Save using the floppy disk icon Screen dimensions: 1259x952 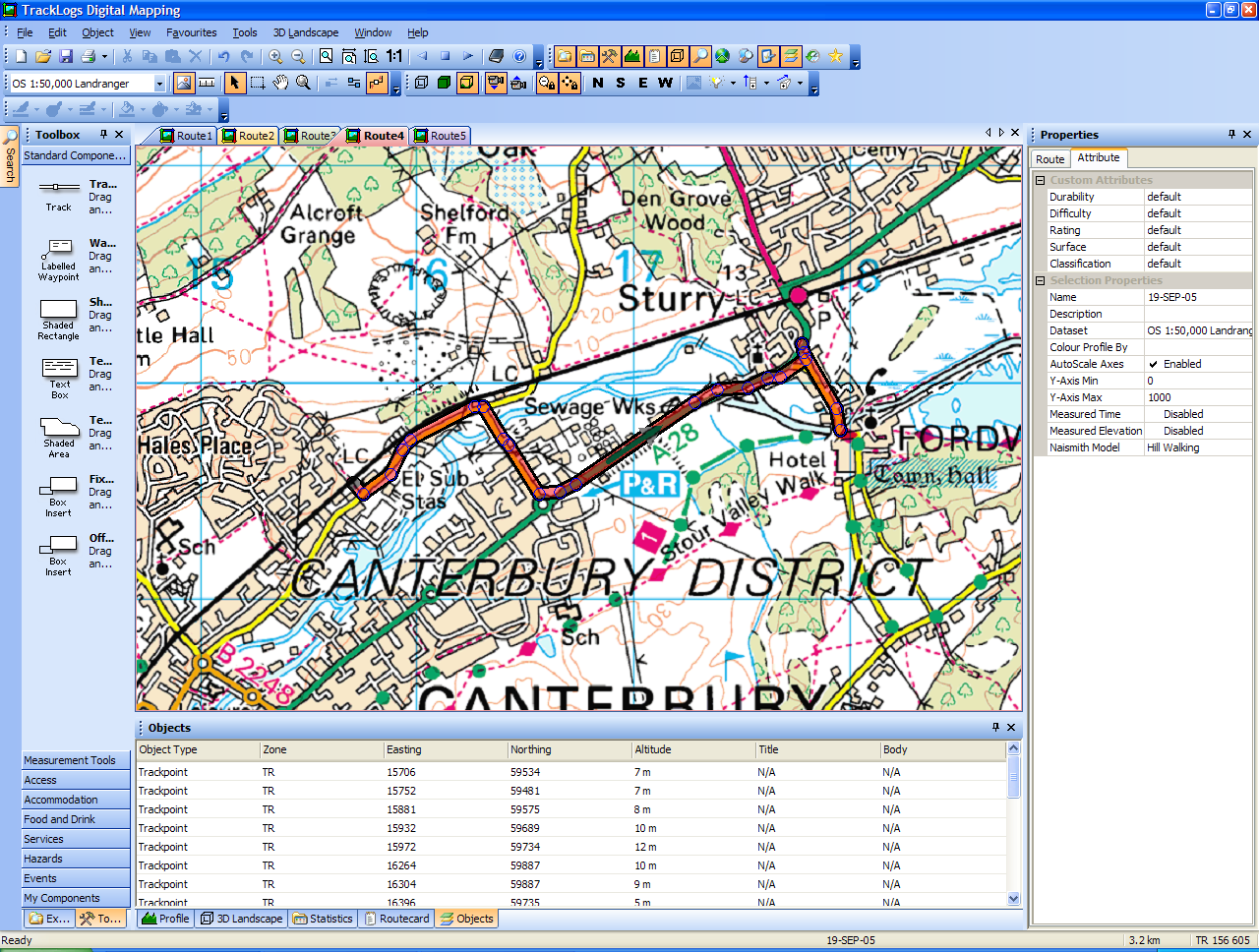click(x=66, y=57)
